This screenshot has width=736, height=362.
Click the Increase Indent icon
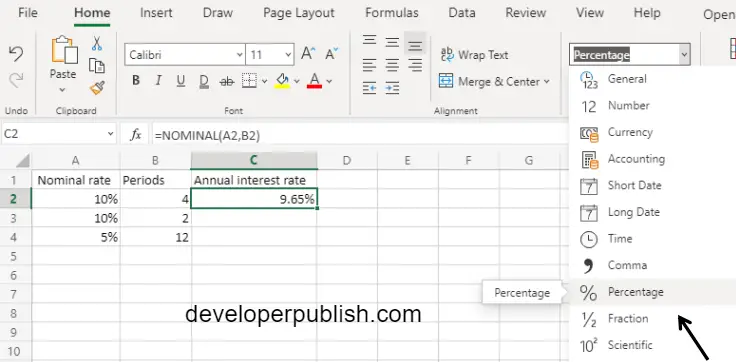pos(392,87)
